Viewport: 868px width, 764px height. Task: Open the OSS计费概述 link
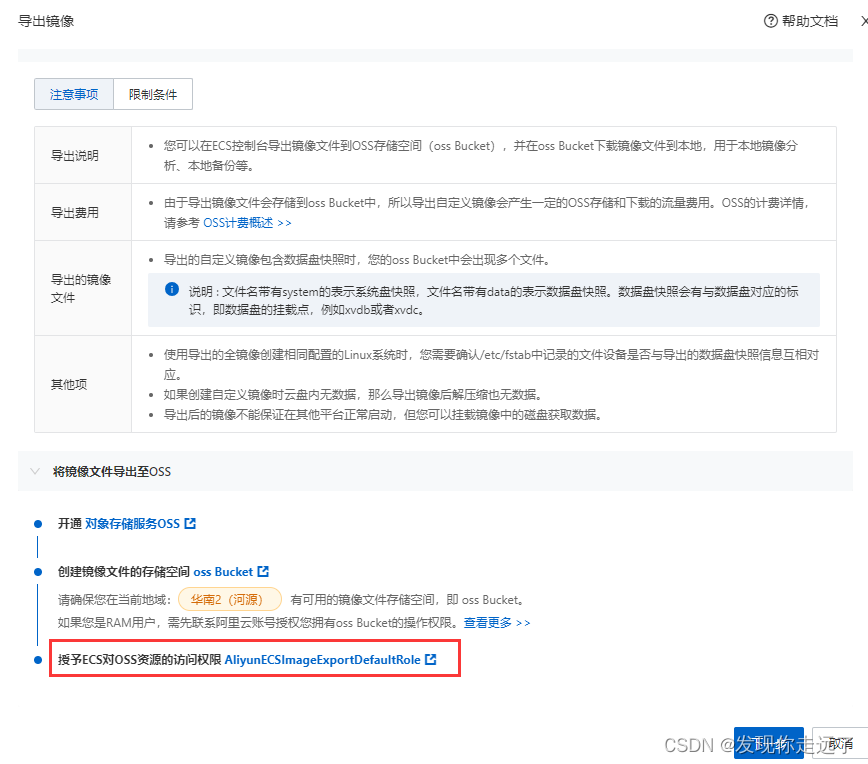pyautogui.click(x=247, y=223)
